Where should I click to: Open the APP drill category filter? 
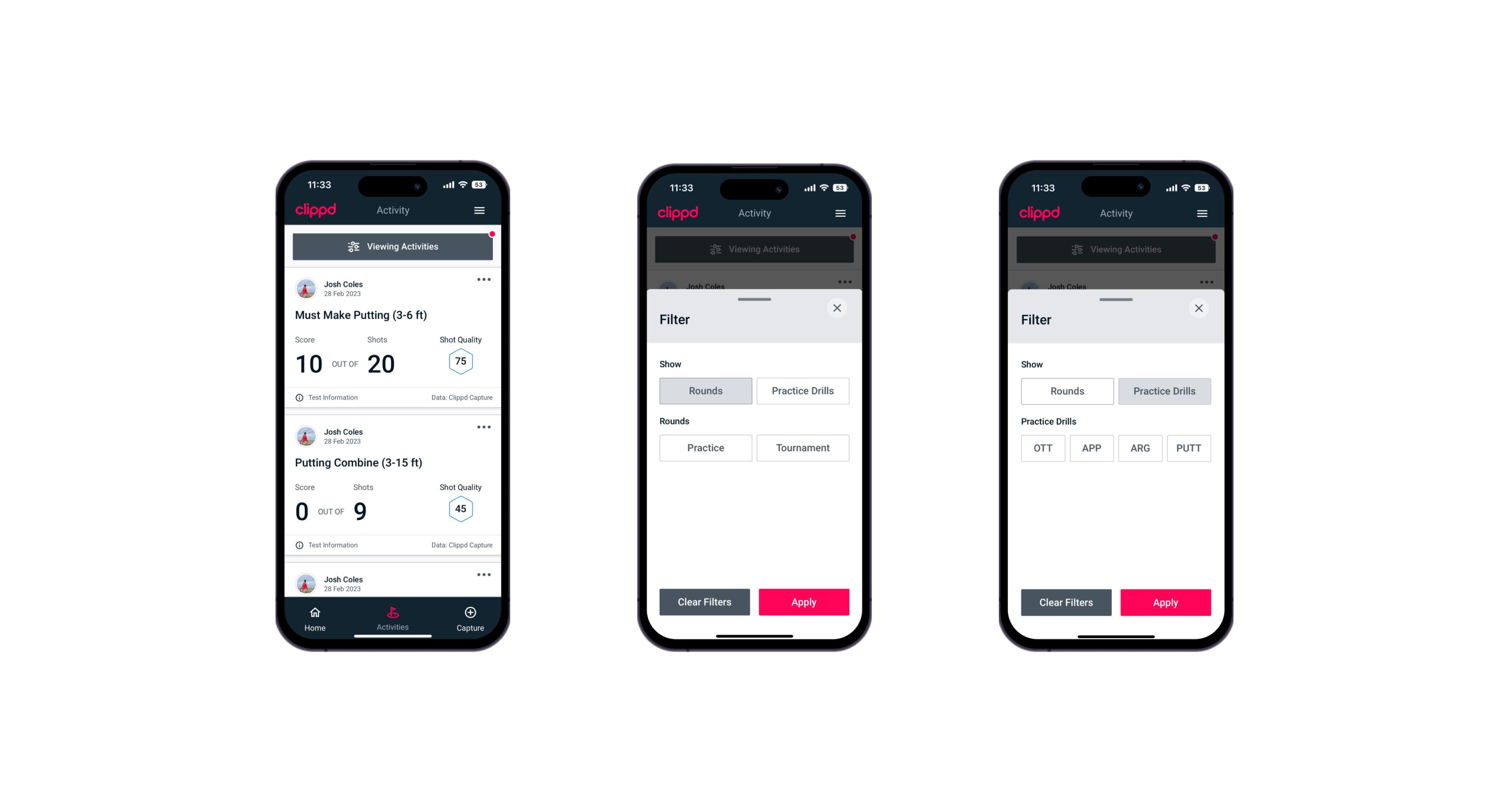1091,447
